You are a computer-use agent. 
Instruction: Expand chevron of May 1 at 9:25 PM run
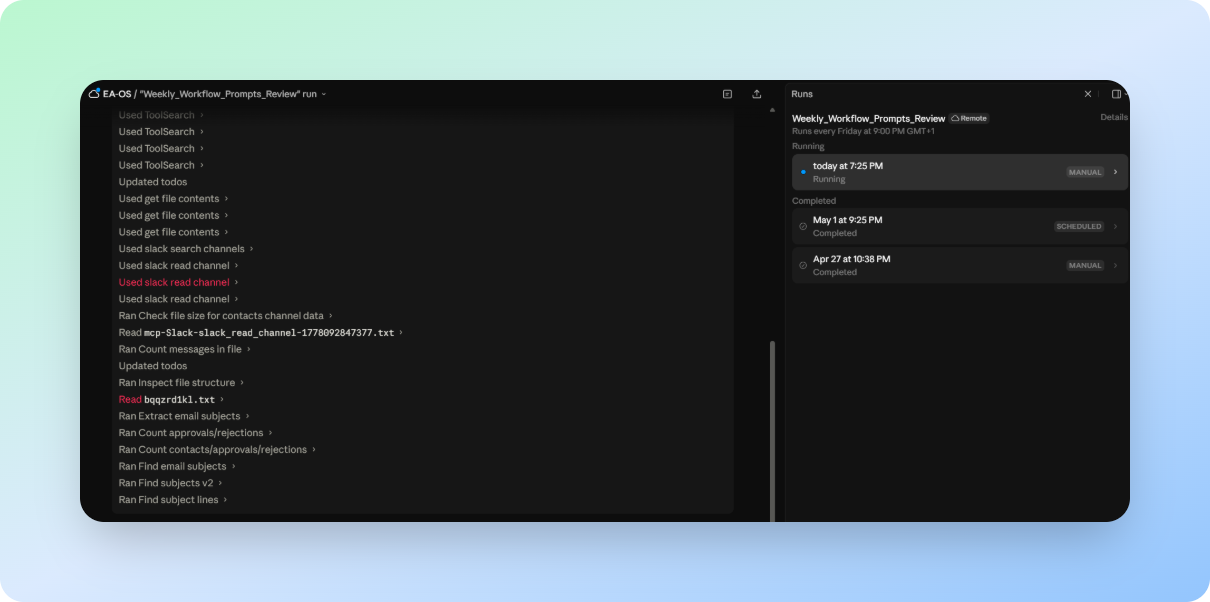pyautogui.click(x=1116, y=226)
